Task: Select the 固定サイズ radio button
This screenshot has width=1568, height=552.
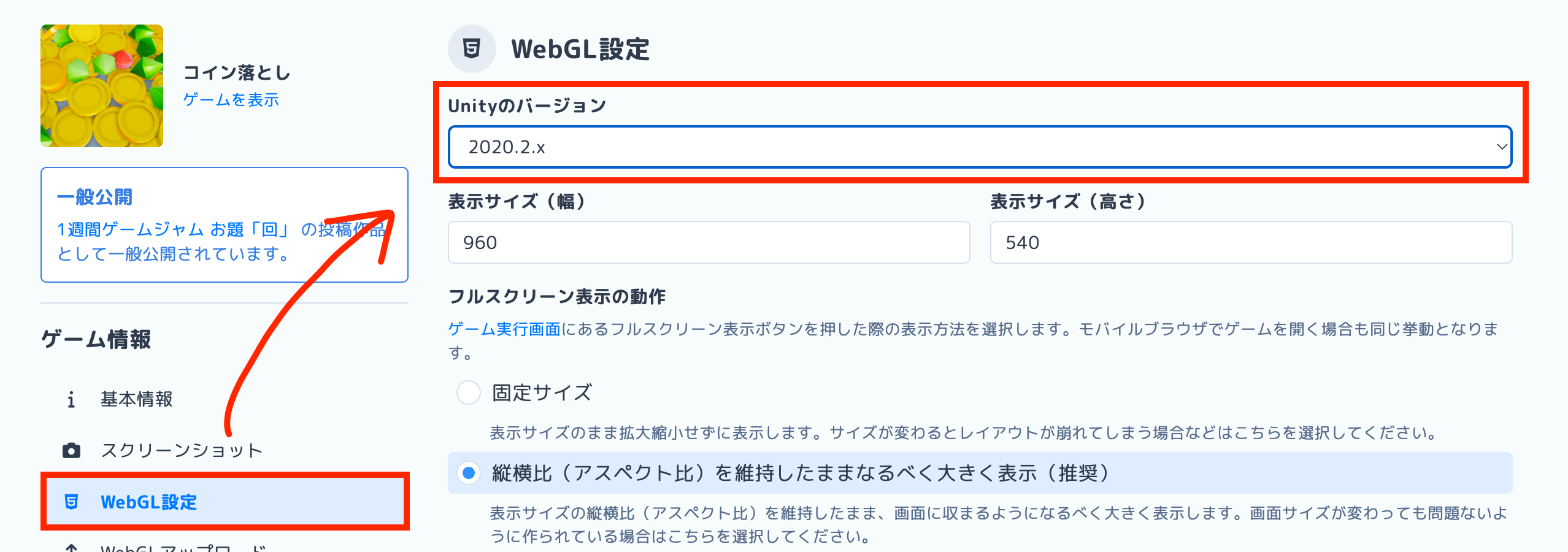Action: 468,393
